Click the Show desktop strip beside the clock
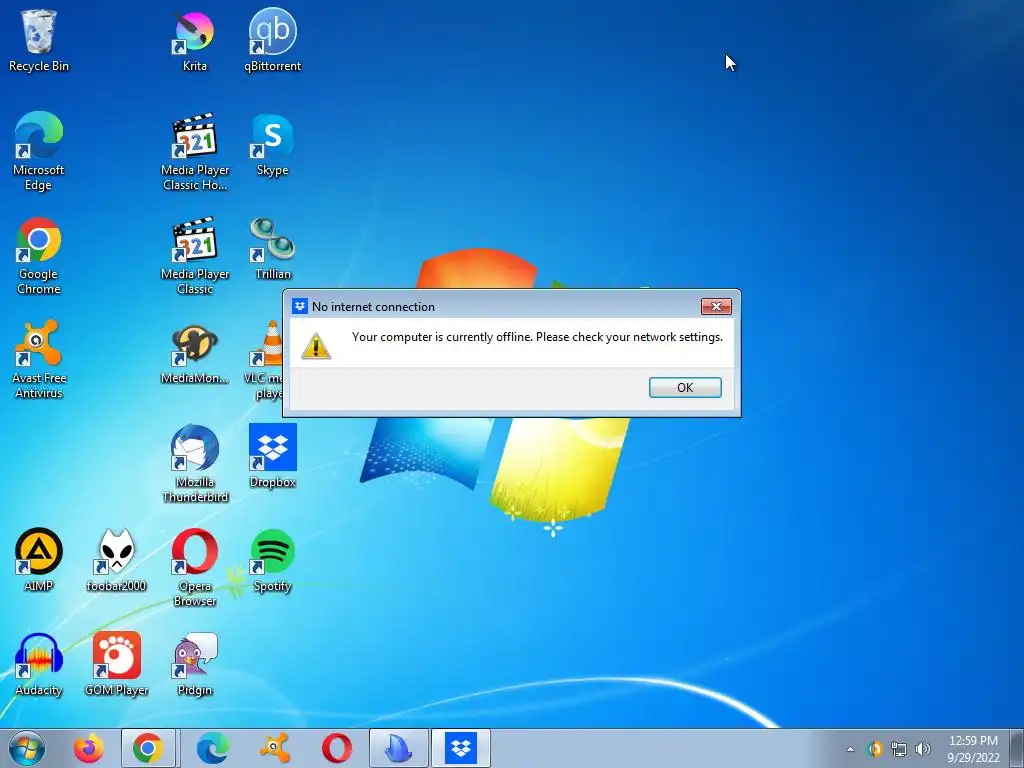 1017,748
